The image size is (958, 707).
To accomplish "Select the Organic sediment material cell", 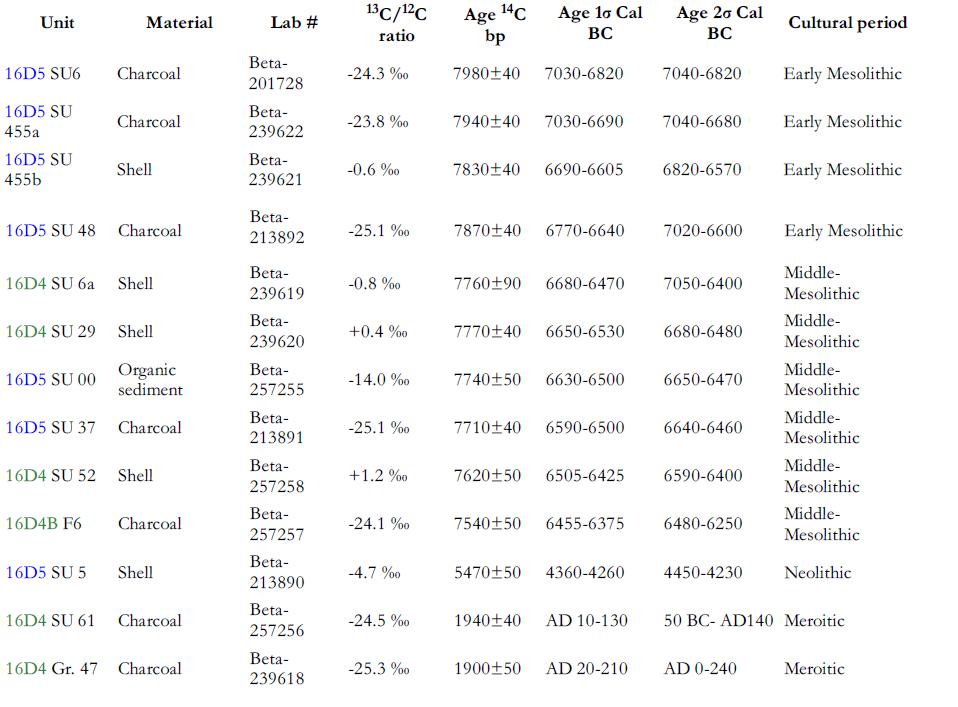I will click(150, 380).
